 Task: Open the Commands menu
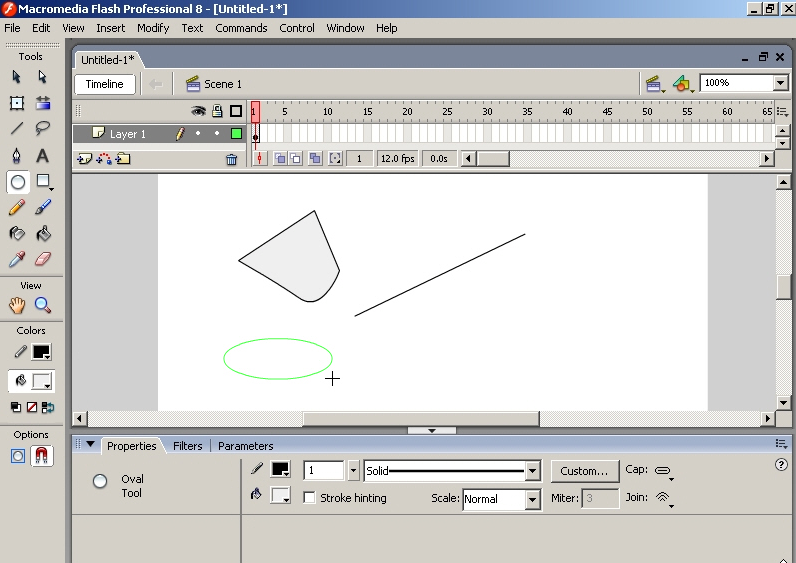tap(241, 28)
